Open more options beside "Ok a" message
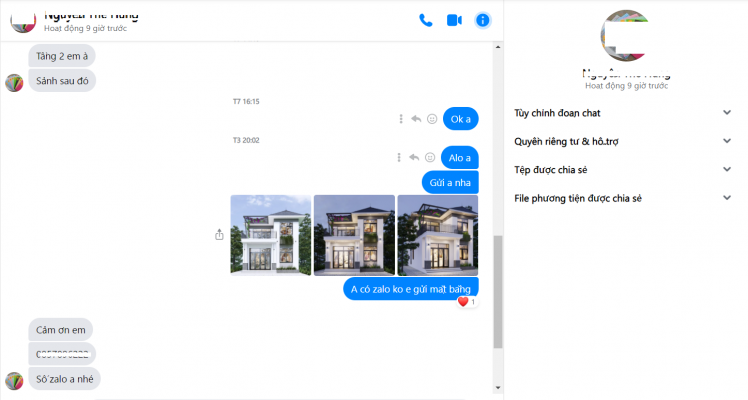 [x=401, y=119]
